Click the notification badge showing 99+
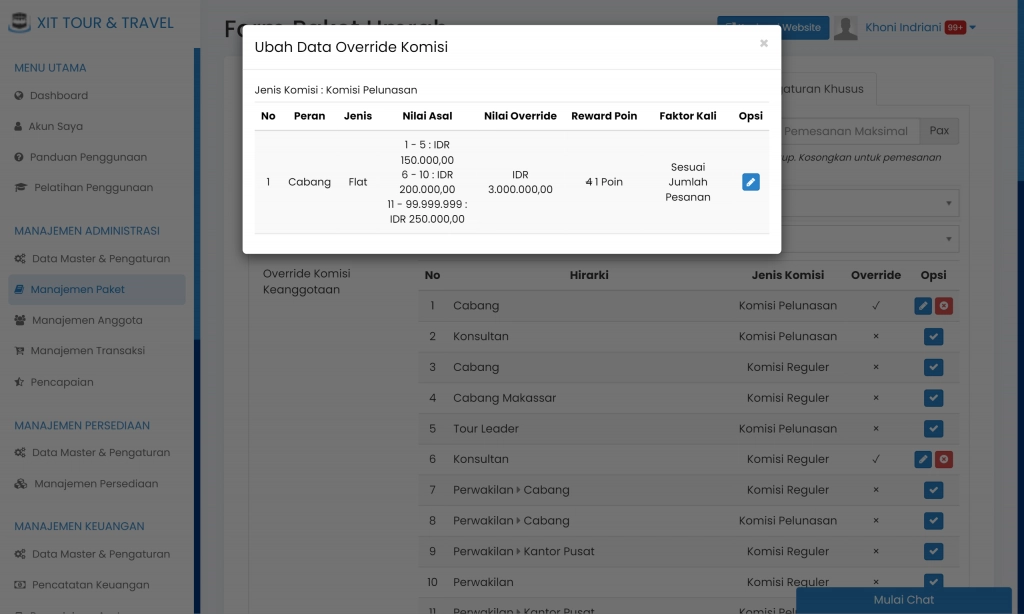1024x614 pixels. [955, 28]
